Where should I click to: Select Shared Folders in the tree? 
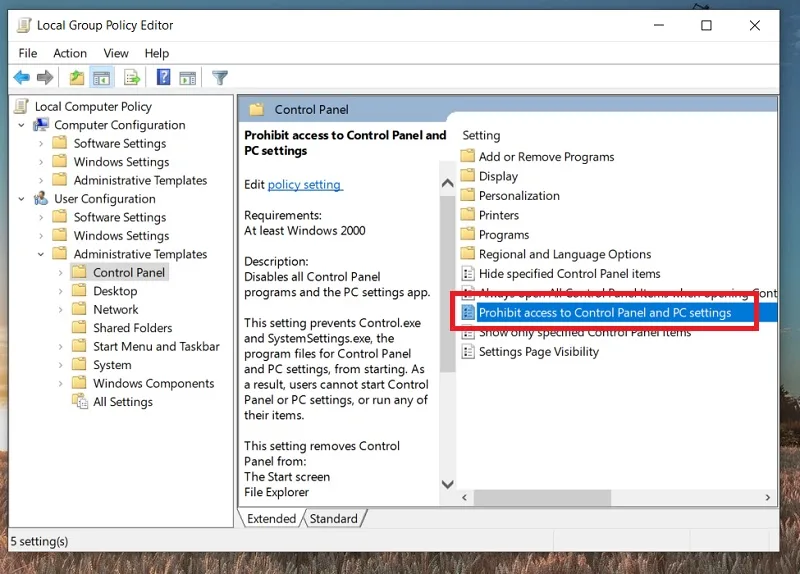[133, 328]
